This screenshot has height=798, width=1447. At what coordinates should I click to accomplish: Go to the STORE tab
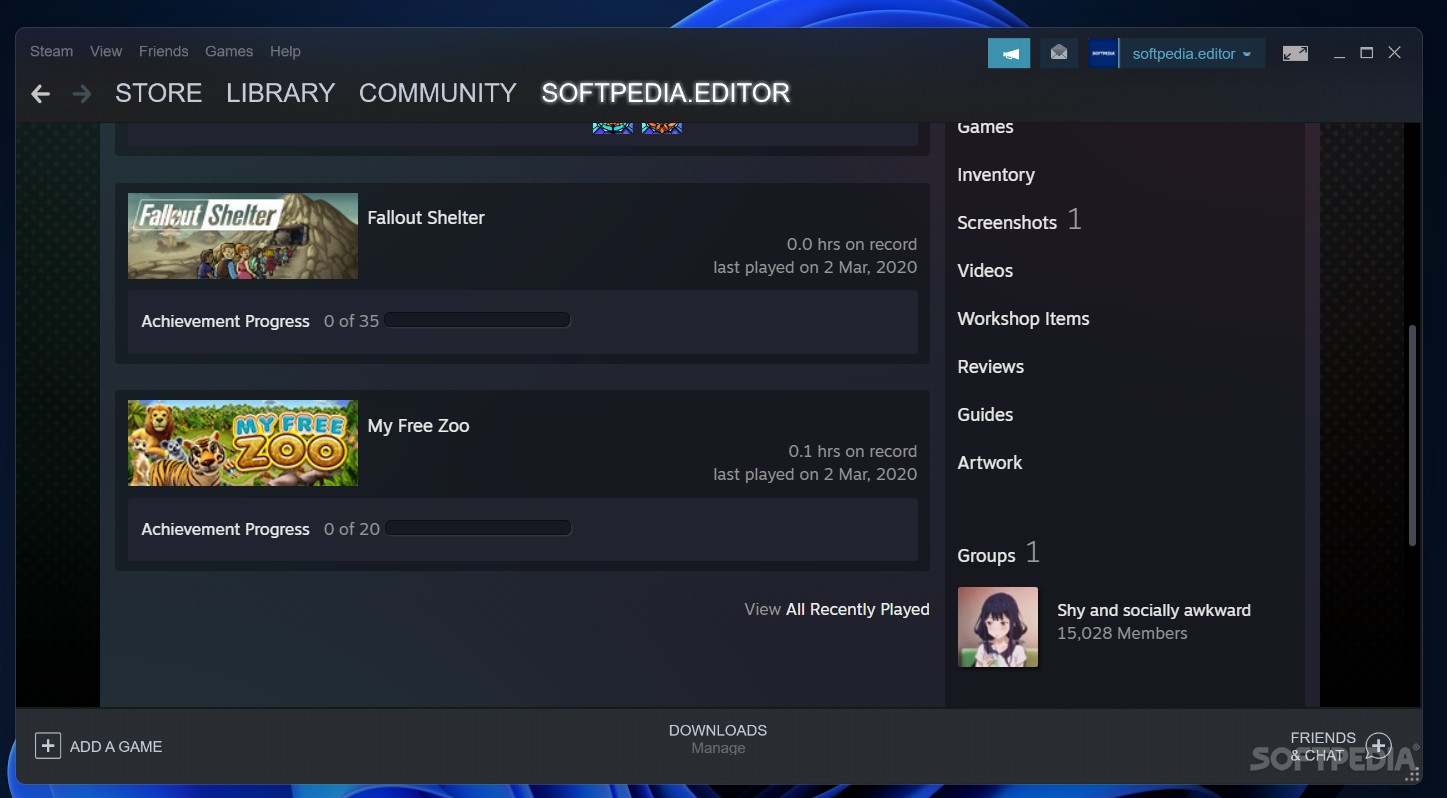point(158,93)
